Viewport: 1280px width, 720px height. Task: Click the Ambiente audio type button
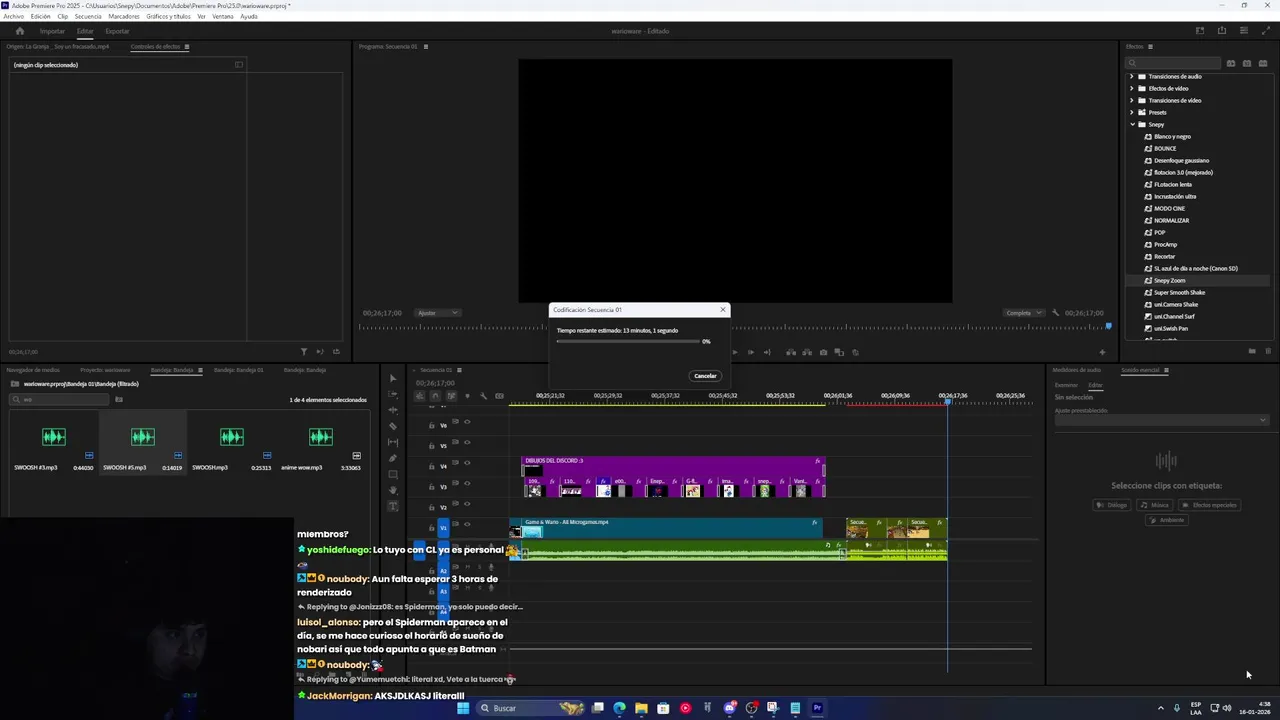pyautogui.click(x=1166, y=520)
